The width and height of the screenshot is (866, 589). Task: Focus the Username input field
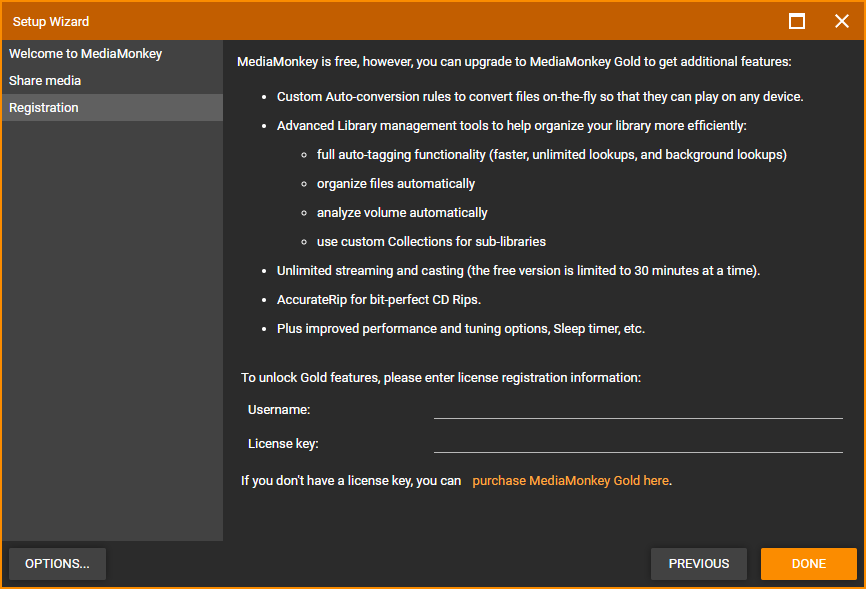pyautogui.click(x=638, y=409)
